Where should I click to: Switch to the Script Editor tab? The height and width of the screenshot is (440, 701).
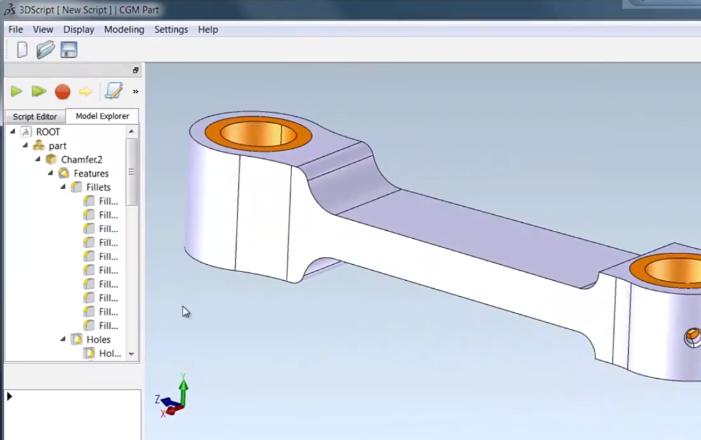[35, 117]
